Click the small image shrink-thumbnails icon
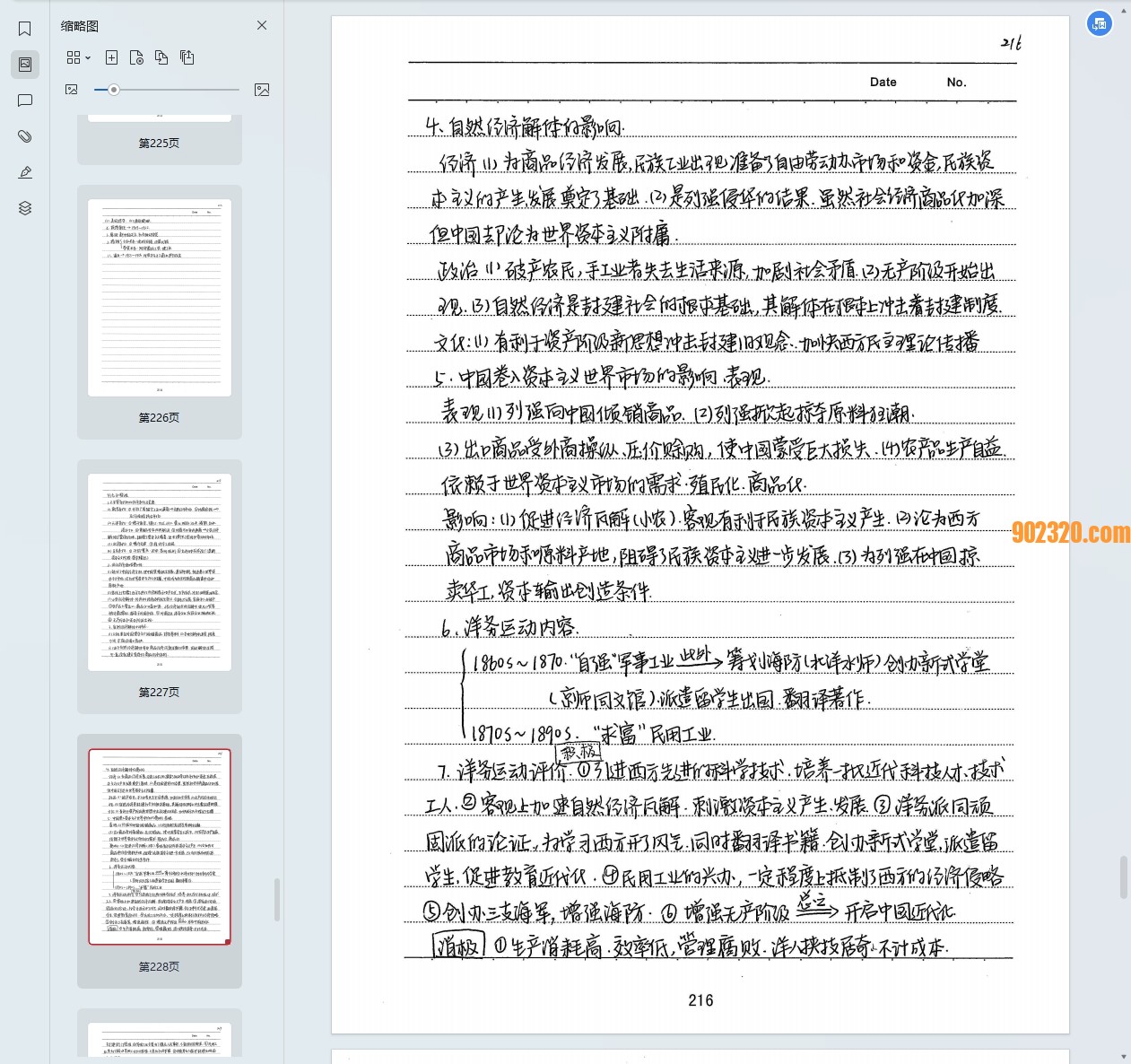The height and width of the screenshot is (1064, 1131). click(72, 90)
